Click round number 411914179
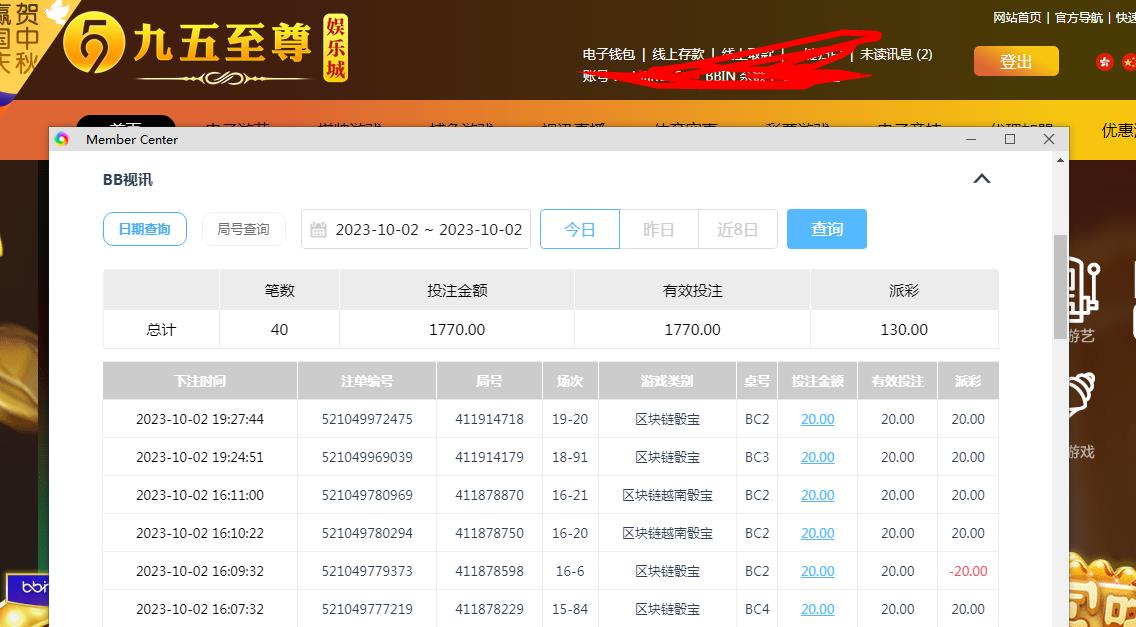1136x627 pixels. (x=489, y=457)
